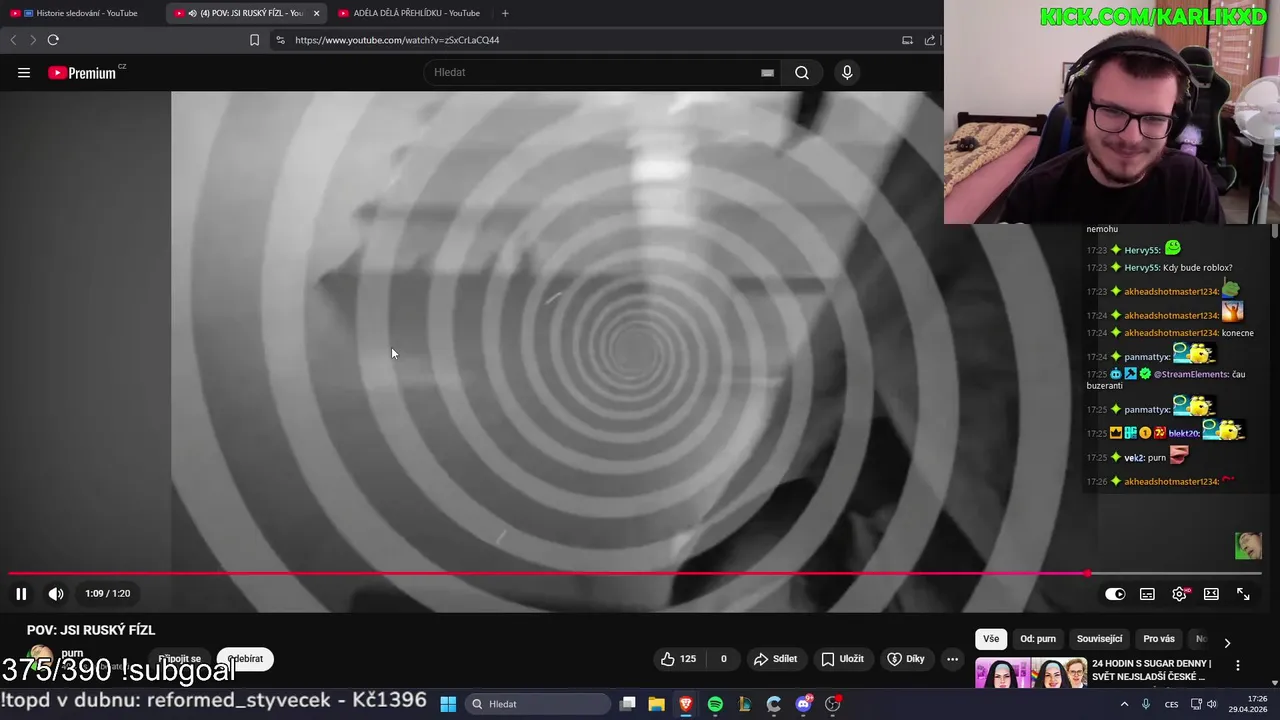Viewport: 1280px width, 720px height.
Task: Click the progress bar scrubber dot
Action: 1087,573
